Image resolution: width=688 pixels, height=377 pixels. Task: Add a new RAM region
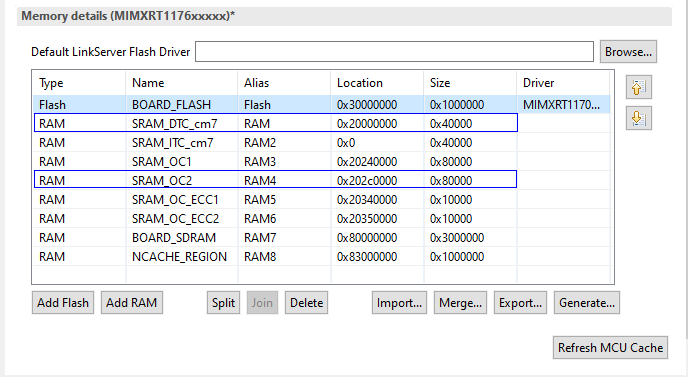tap(132, 303)
